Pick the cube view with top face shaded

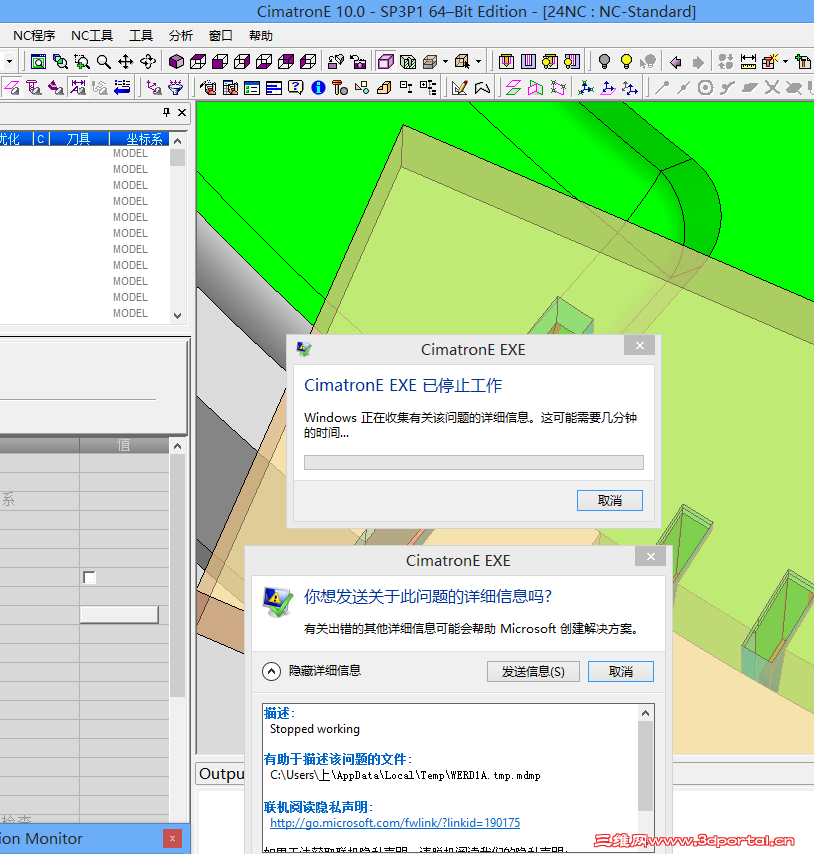pos(198,62)
